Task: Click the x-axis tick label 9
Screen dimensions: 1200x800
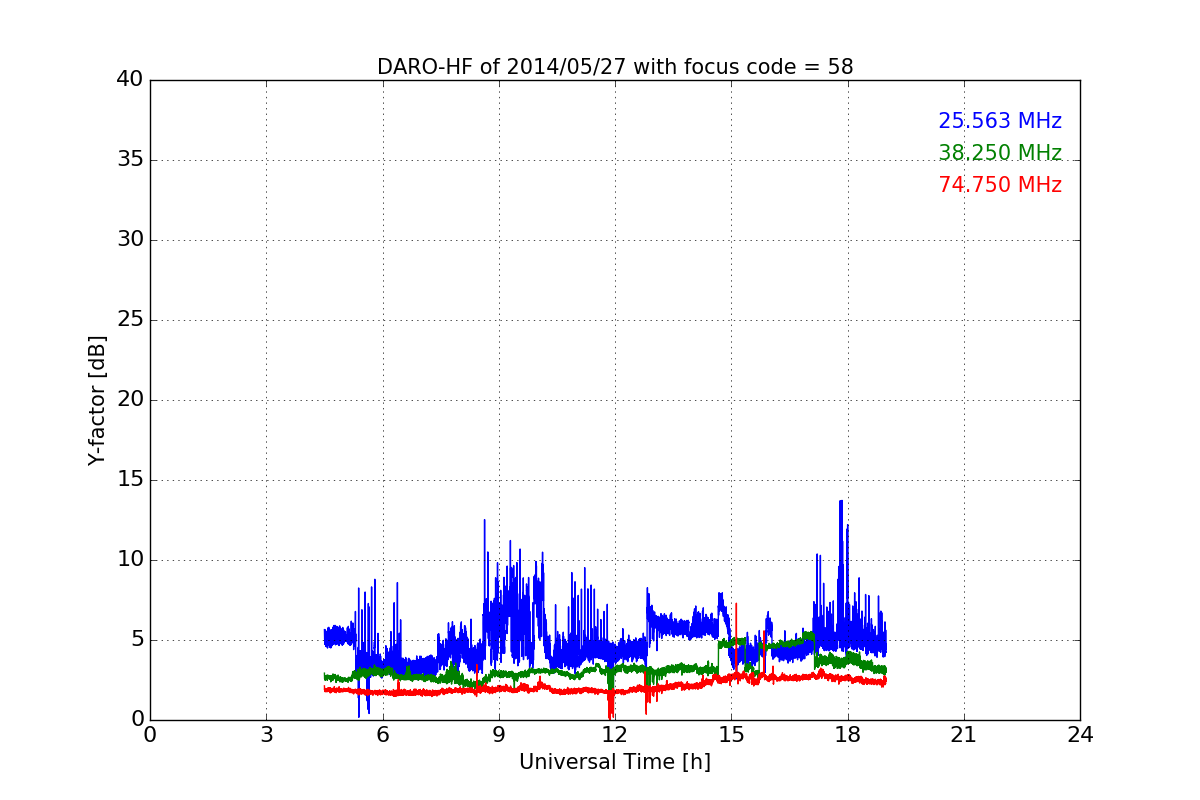Action: (498, 735)
